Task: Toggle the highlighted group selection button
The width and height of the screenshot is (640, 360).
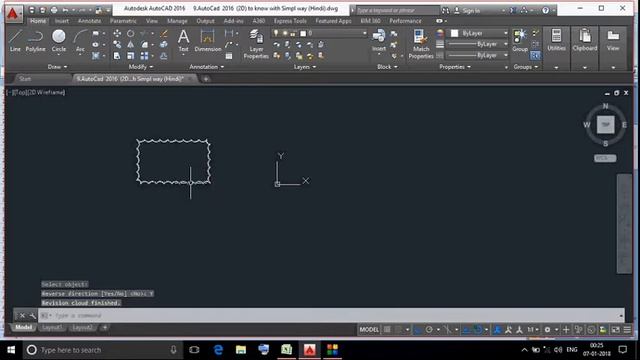Action: pos(536,56)
